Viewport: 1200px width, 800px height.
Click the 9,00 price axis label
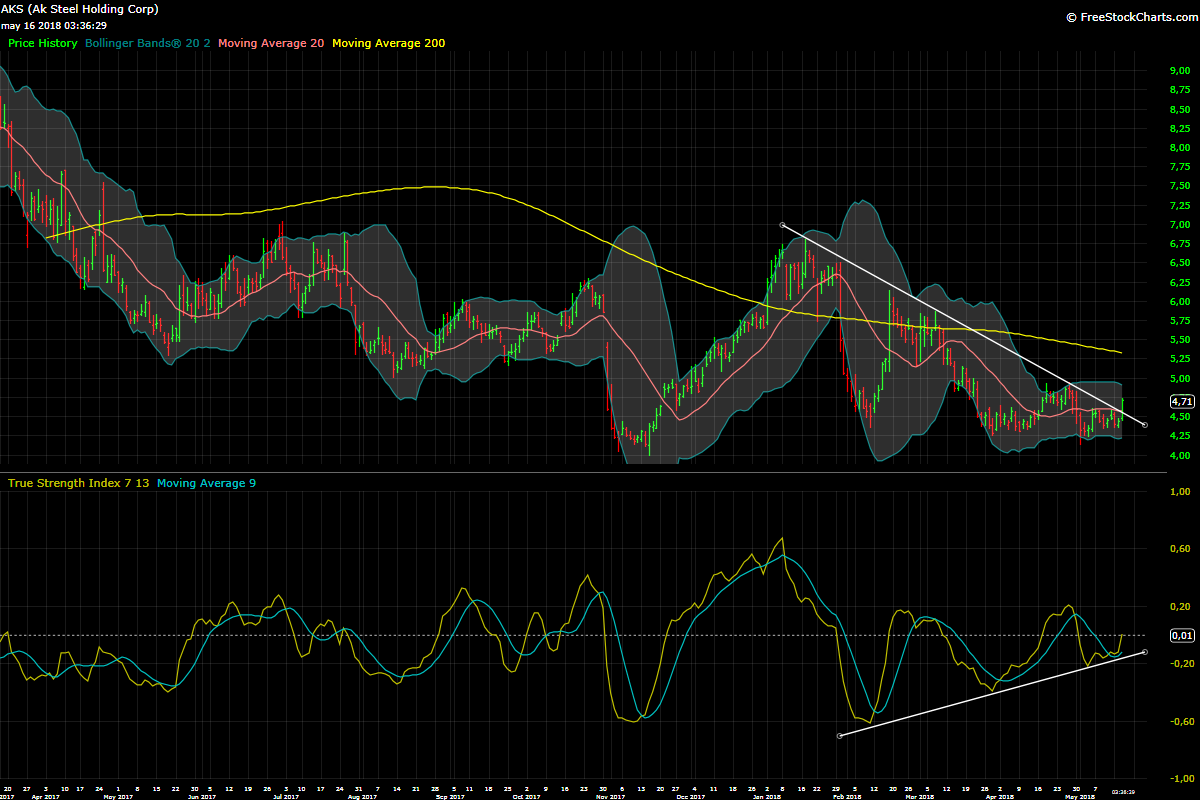1180,70
